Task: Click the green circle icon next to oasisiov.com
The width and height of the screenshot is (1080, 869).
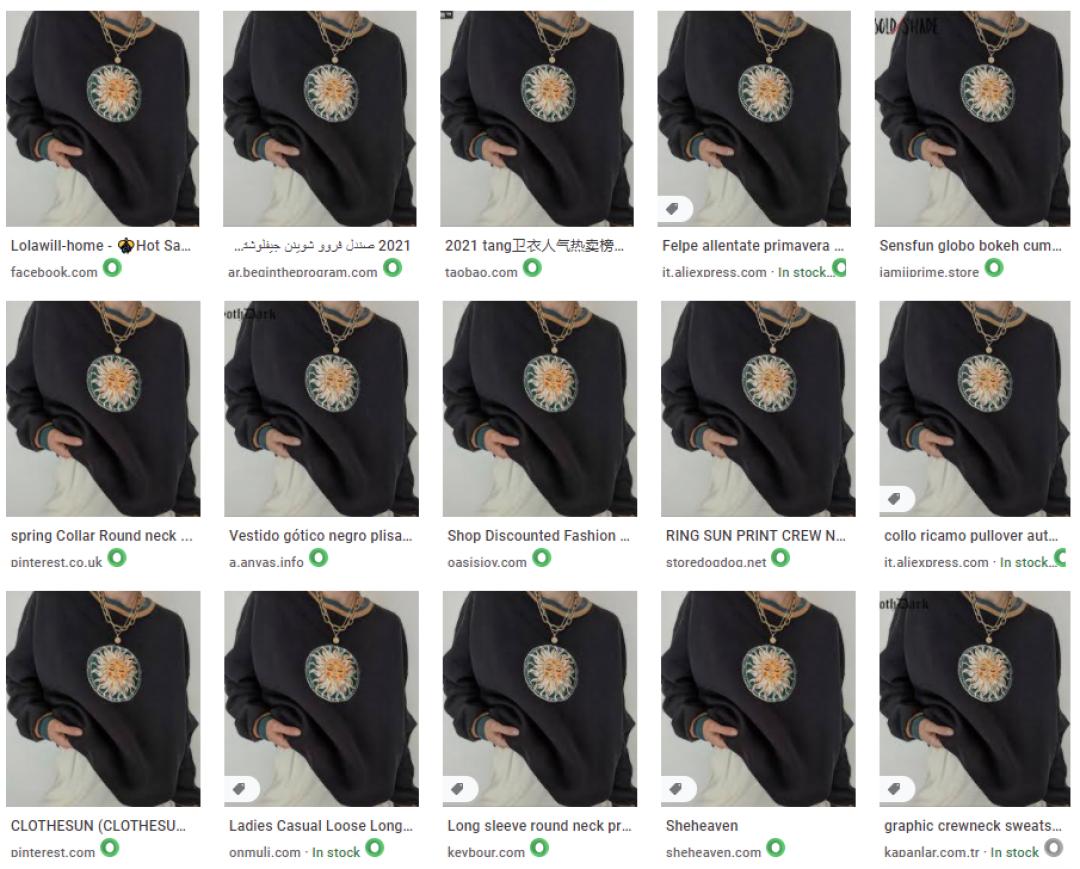Action: (542, 557)
